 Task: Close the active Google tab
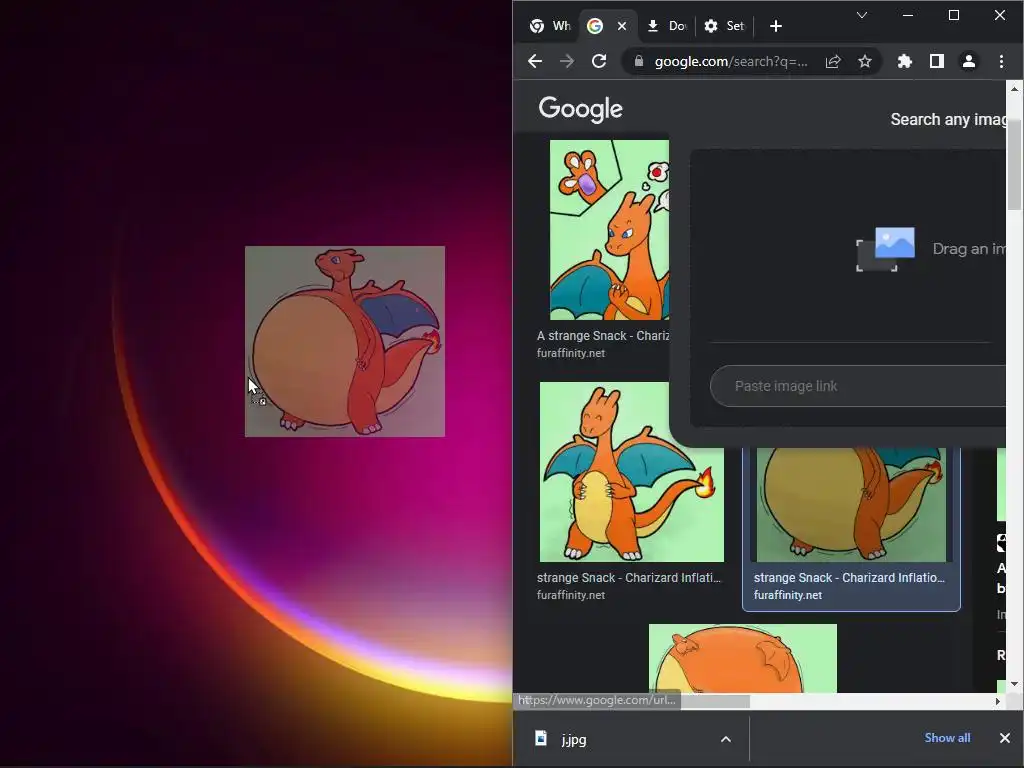tap(622, 26)
